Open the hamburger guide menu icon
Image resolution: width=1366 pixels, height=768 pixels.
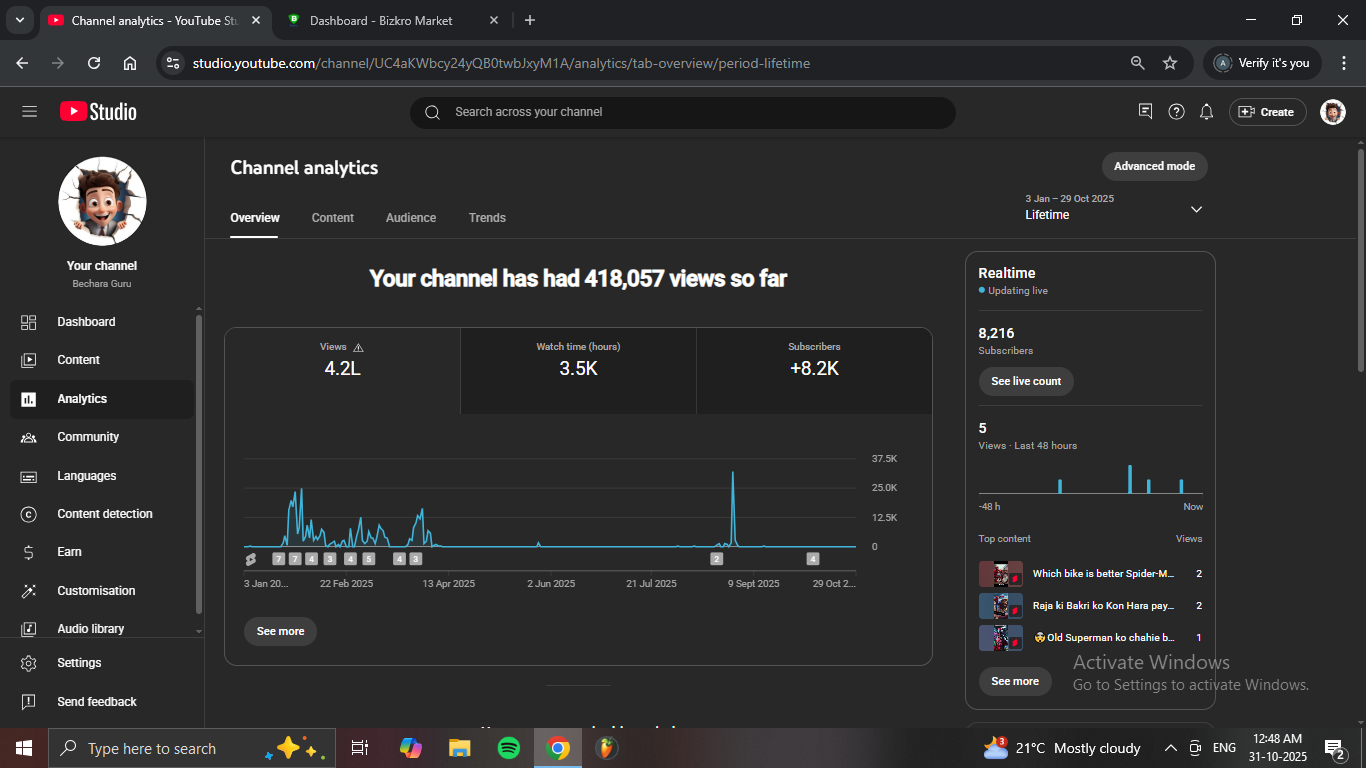click(29, 112)
